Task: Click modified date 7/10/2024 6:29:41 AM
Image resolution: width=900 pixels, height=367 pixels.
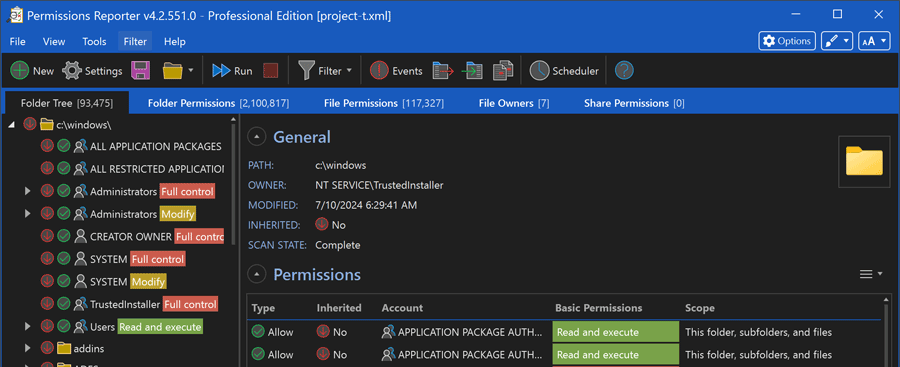Action: (366, 205)
